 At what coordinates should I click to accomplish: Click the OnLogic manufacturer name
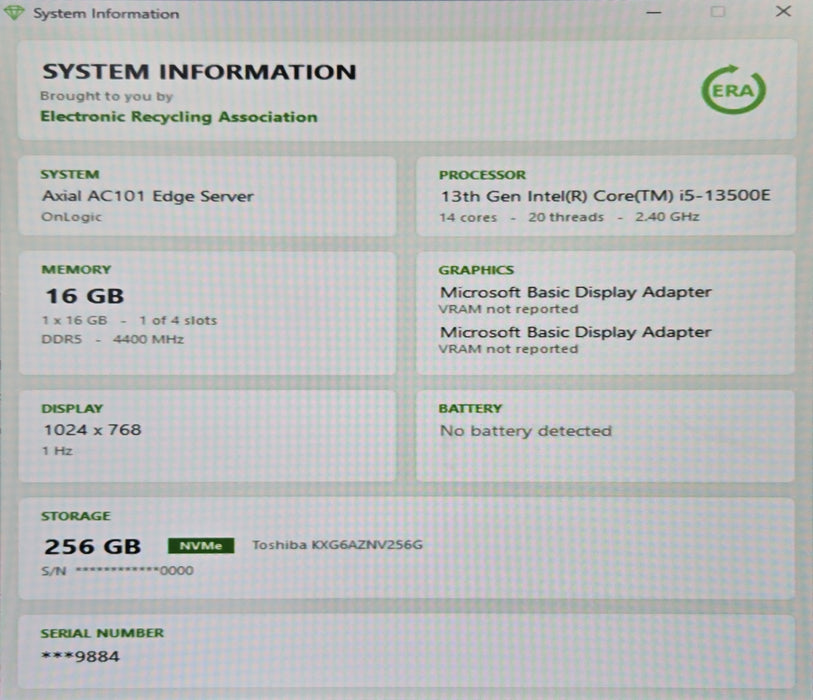[72, 217]
